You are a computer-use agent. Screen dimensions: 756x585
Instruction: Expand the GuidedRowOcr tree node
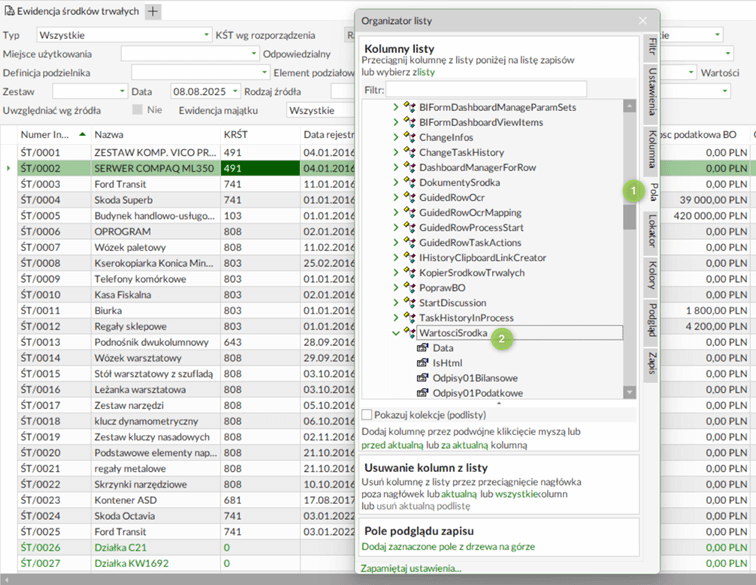click(396, 197)
